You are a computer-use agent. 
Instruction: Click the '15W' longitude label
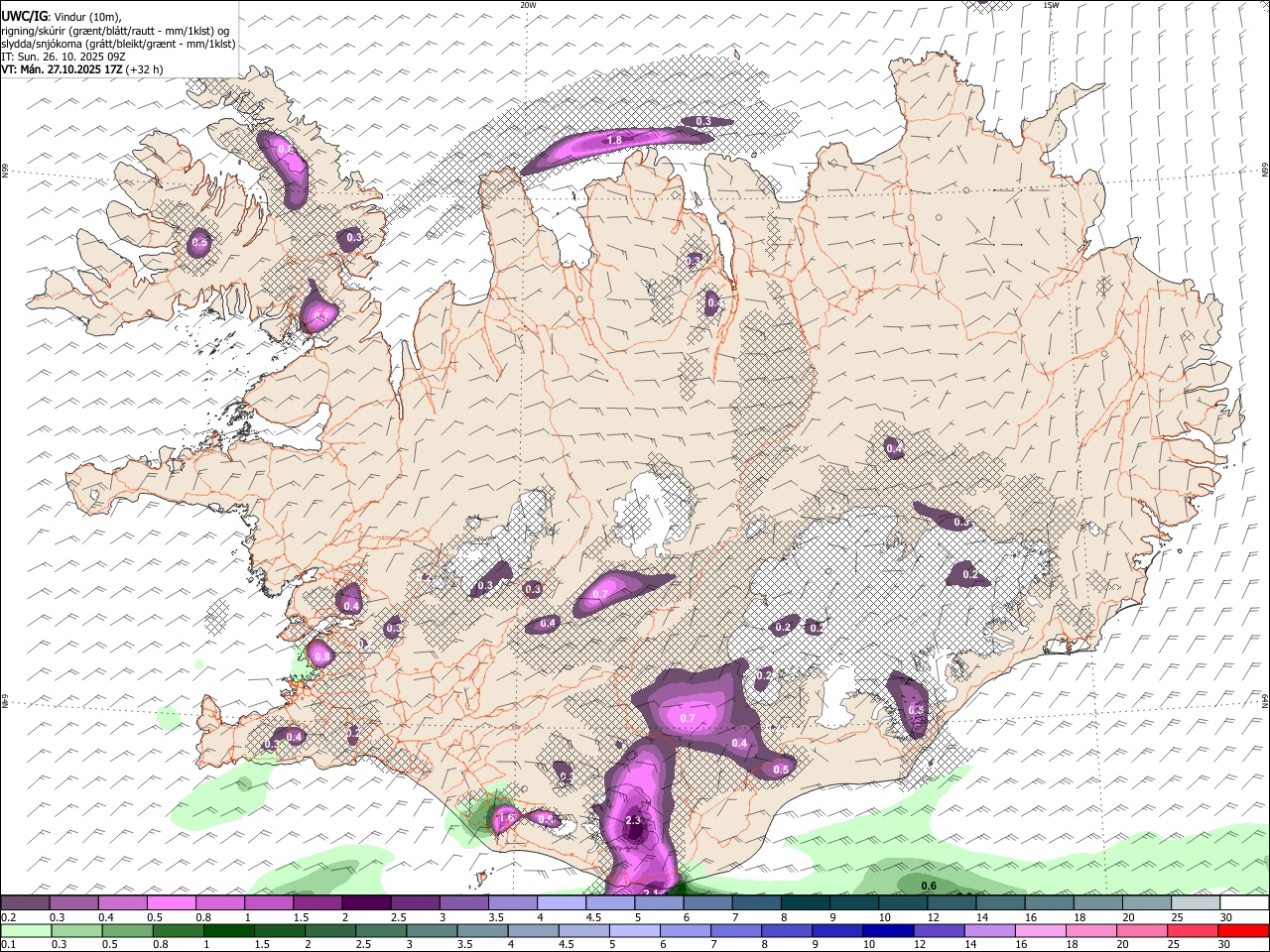coord(1051,5)
